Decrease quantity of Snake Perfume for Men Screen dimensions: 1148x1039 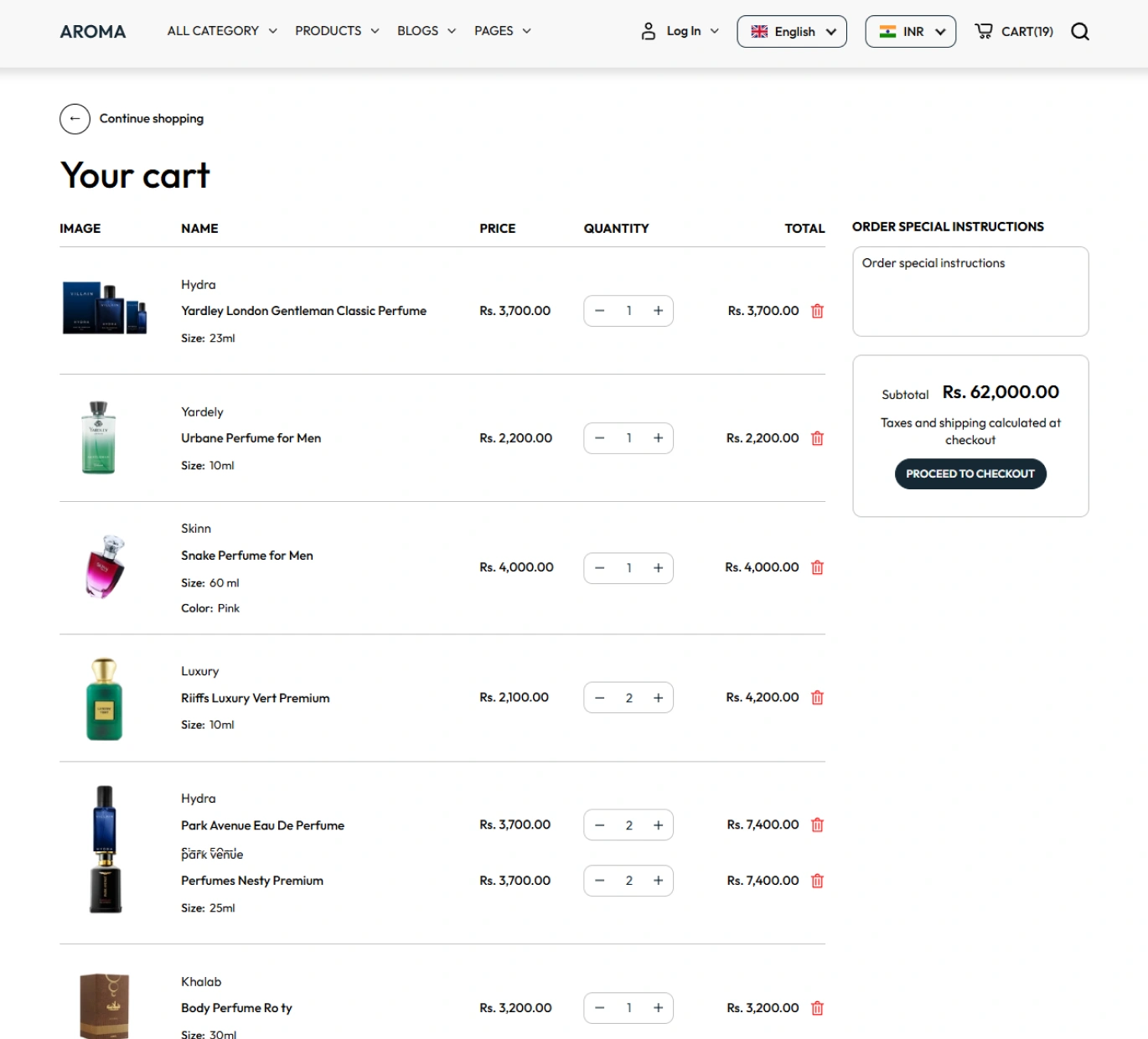pyautogui.click(x=600, y=568)
